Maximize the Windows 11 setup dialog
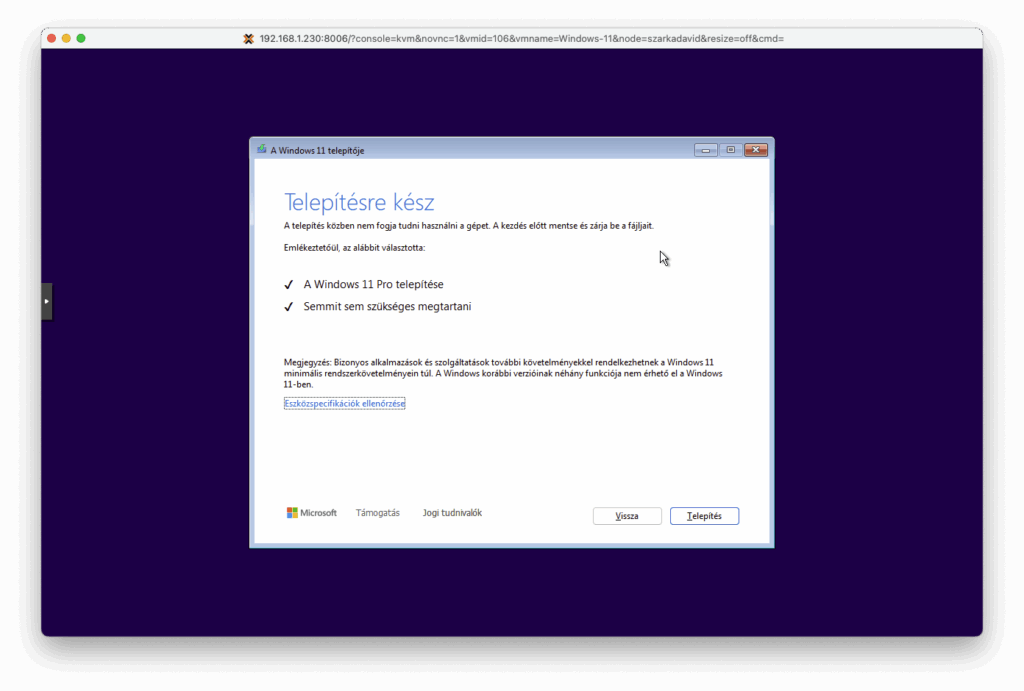Image resolution: width=1024 pixels, height=691 pixels. click(x=731, y=150)
